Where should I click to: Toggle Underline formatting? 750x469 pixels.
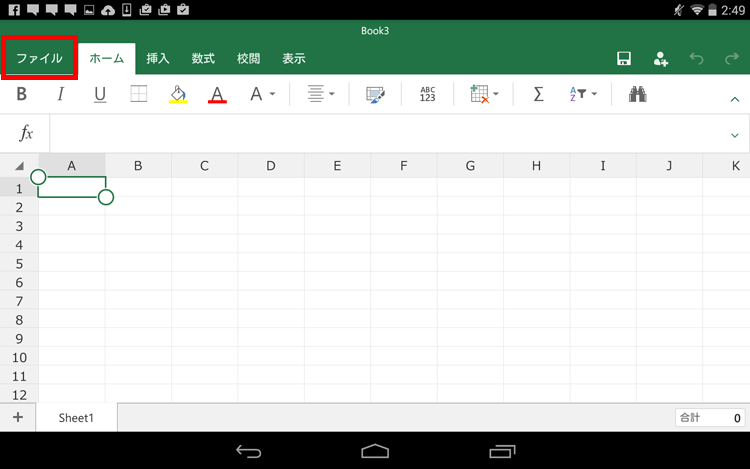100,94
